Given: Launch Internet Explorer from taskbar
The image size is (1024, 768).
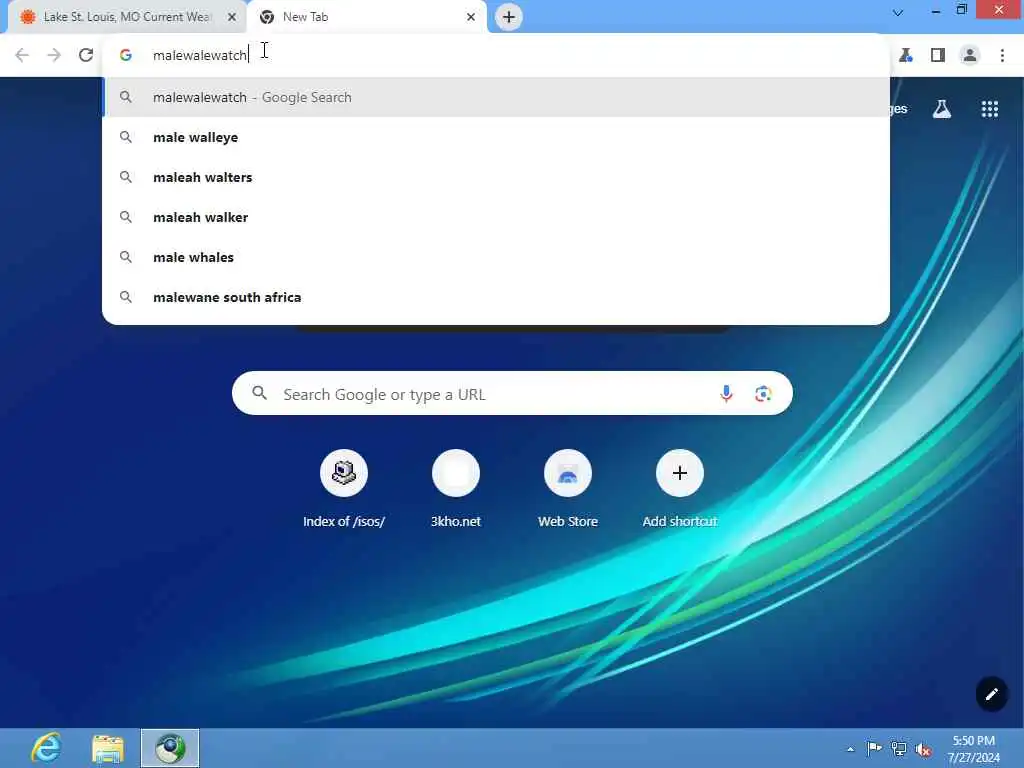Looking at the screenshot, I should [46, 748].
